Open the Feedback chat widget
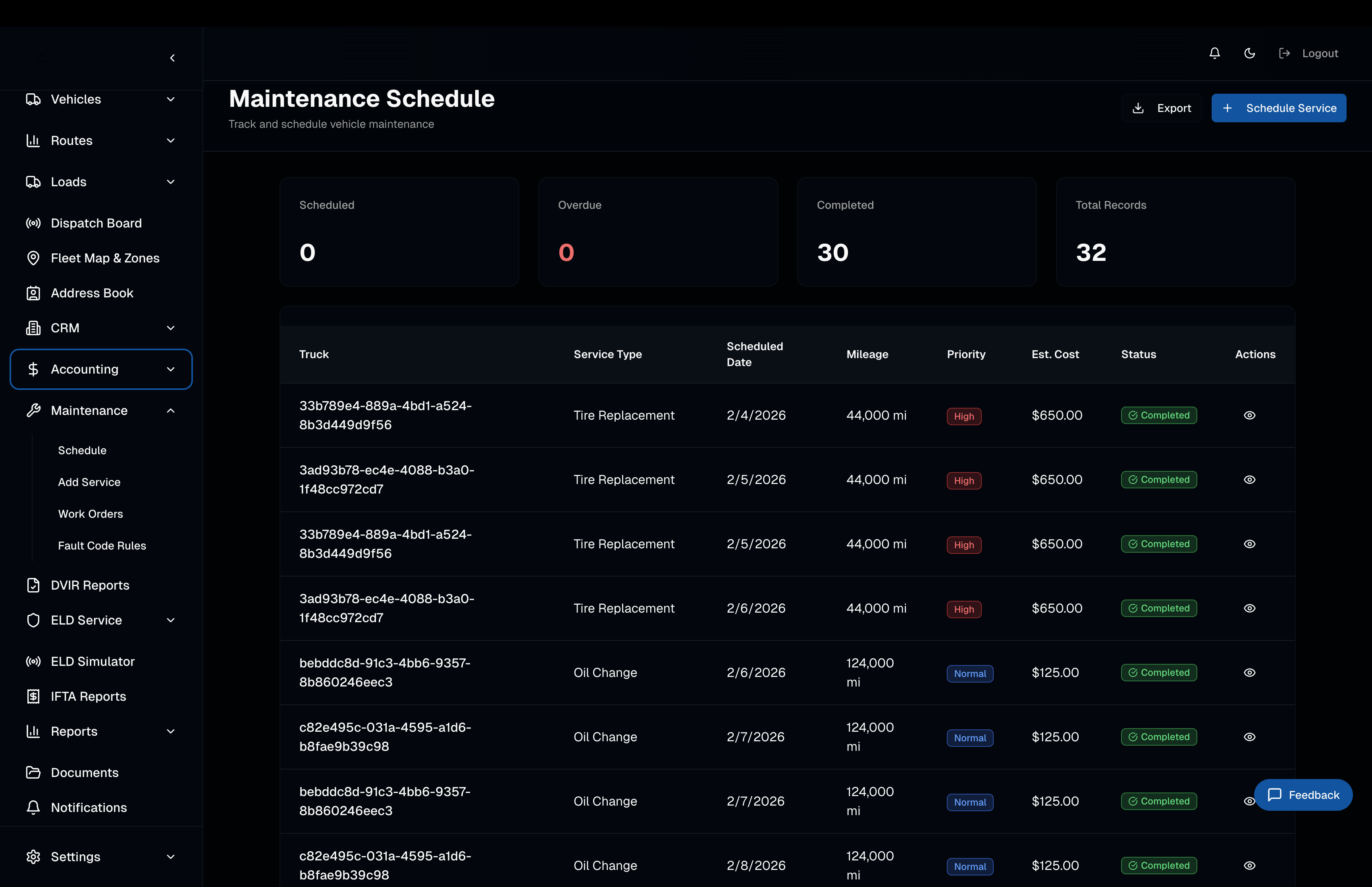This screenshot has width=1372, height=887. point(1303,795)
